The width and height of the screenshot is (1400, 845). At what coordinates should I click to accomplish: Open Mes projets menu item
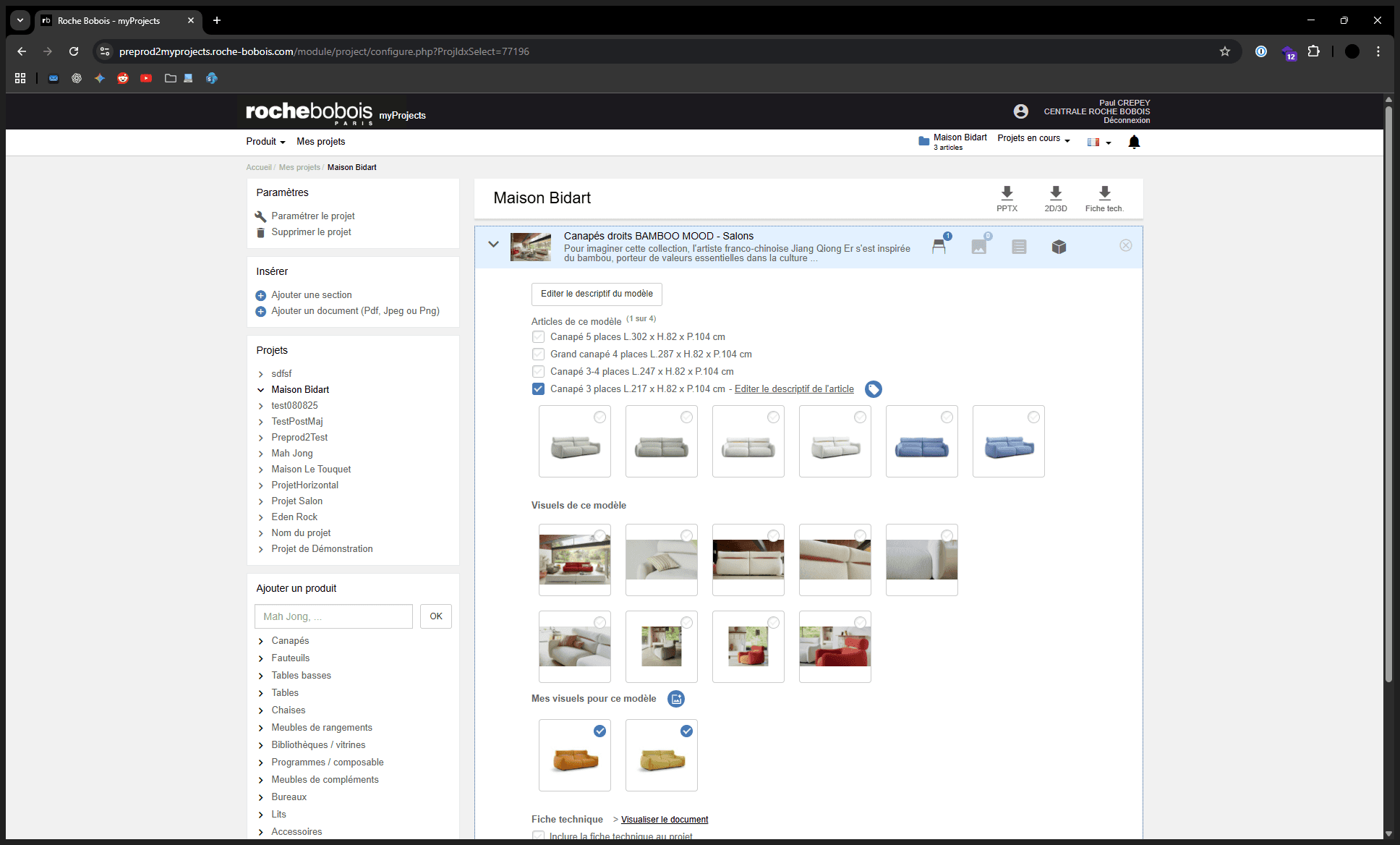(321, 142)
